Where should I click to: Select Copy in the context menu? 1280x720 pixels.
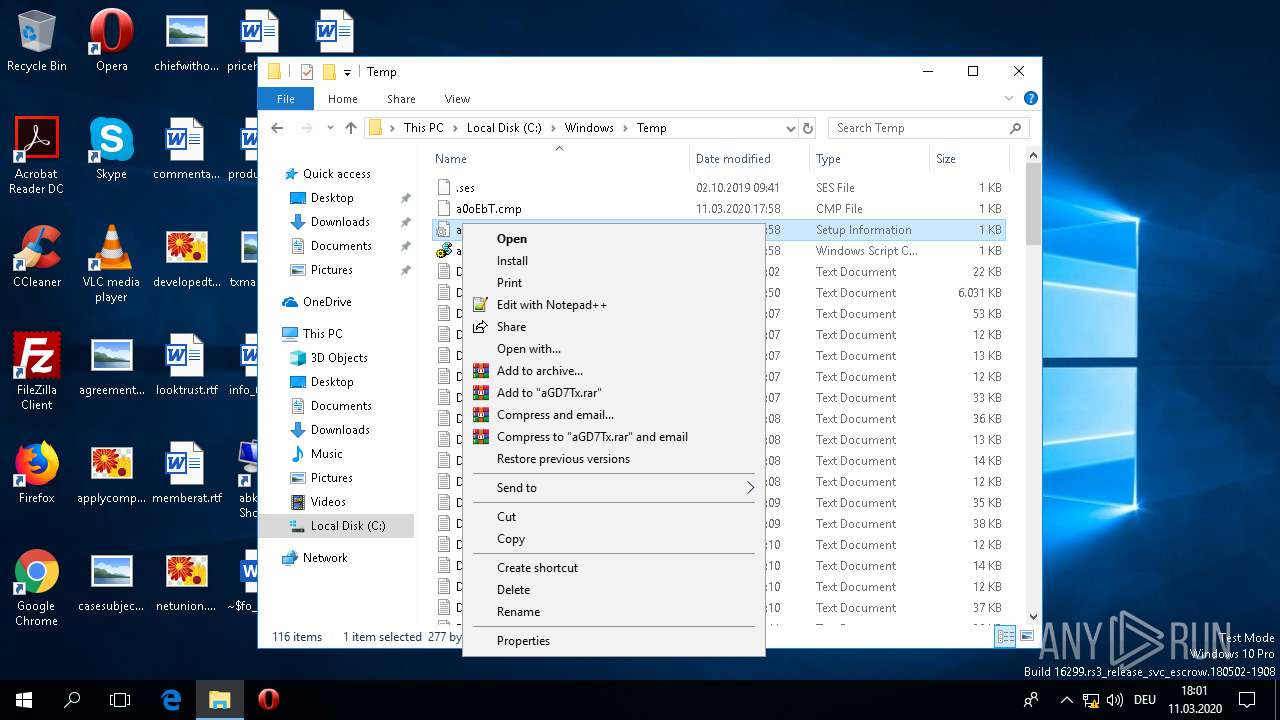(613, 539)
